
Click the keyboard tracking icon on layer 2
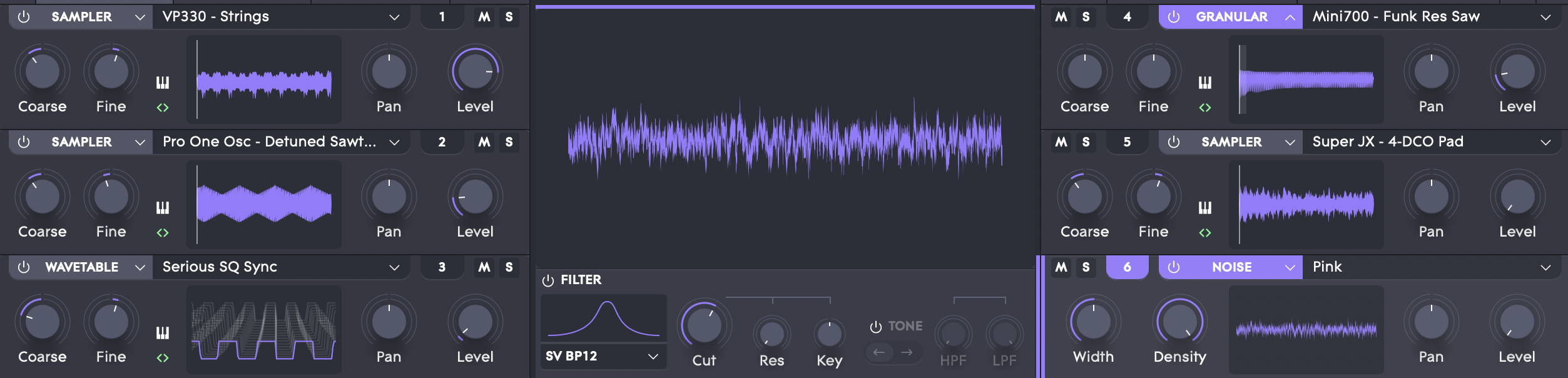(x=163, y=208)
